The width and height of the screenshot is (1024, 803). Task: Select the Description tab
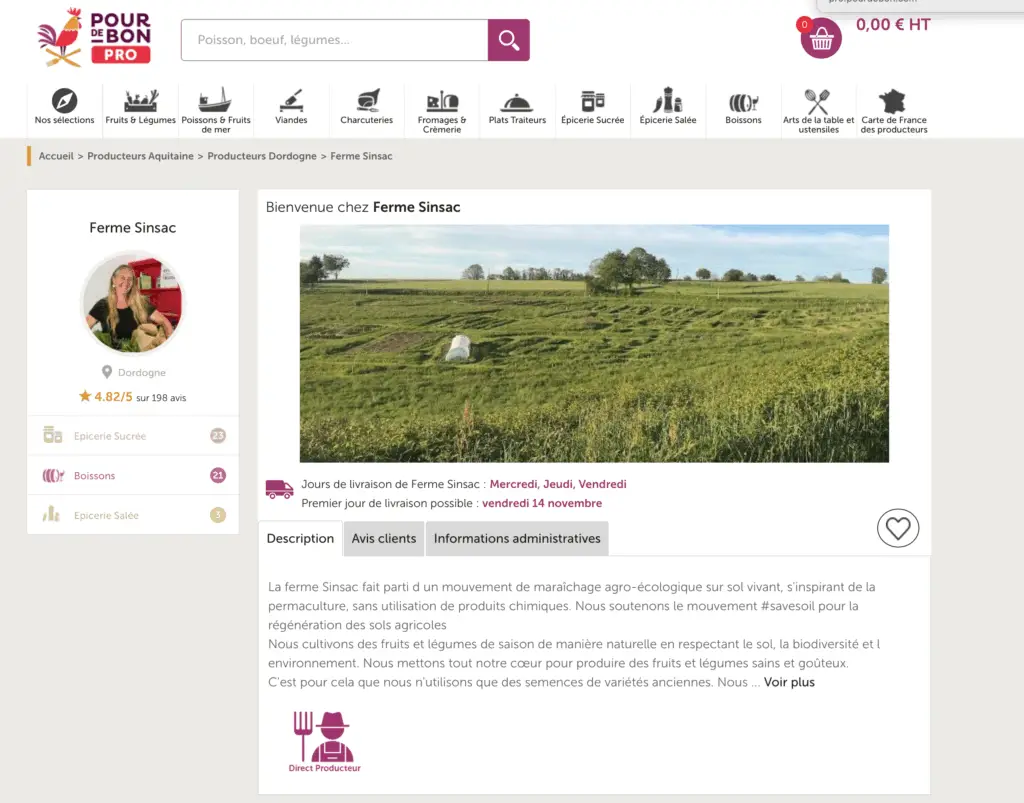pos(300,538)
